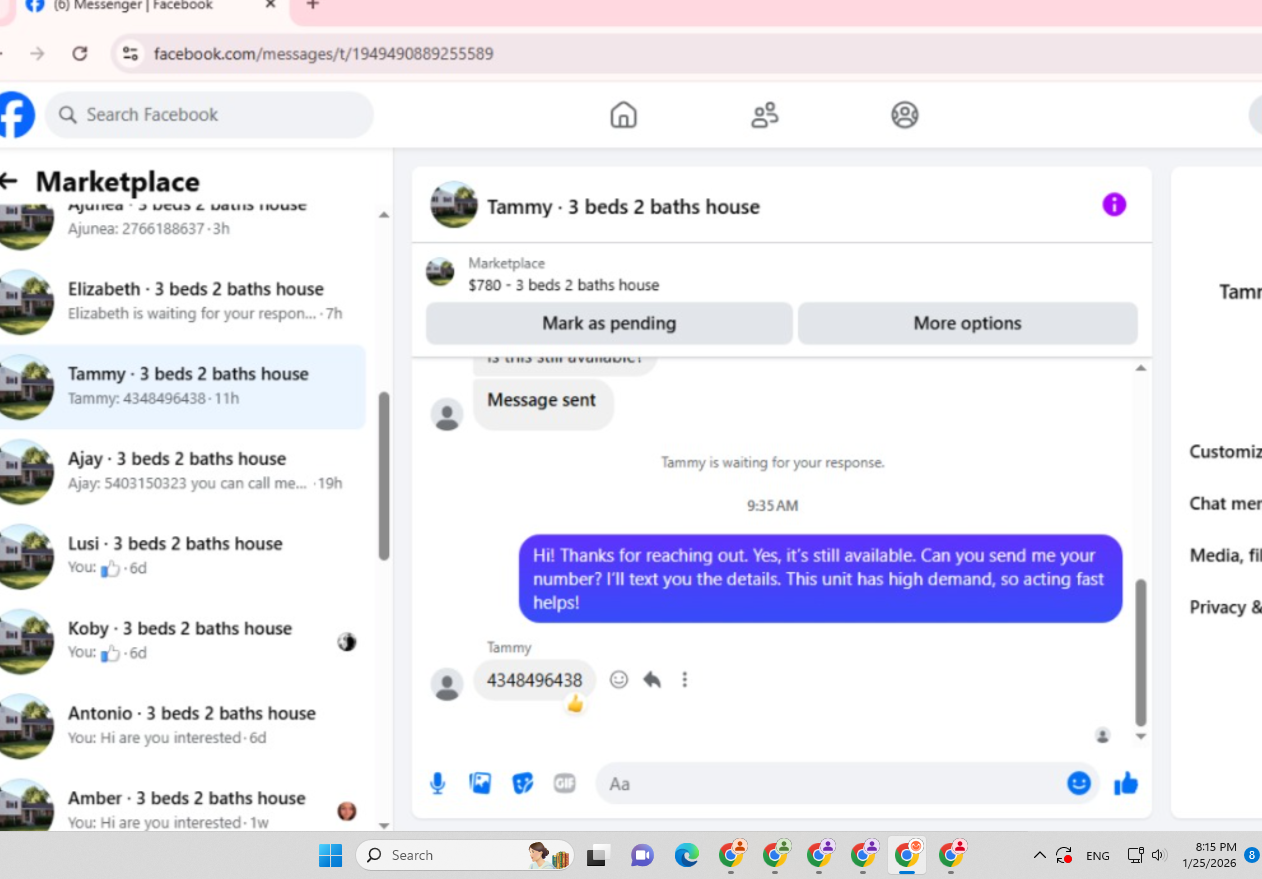Open Microsoft Edge from taskbar
The image size is (1262, 879).
[x=686, y=855]
